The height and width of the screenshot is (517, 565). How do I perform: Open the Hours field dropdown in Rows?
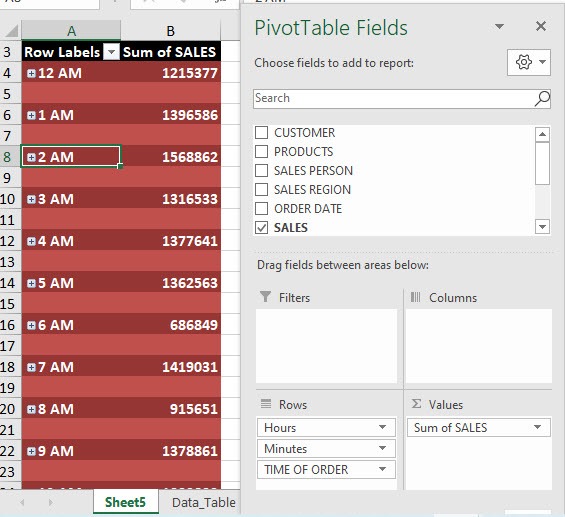[382, 427]
